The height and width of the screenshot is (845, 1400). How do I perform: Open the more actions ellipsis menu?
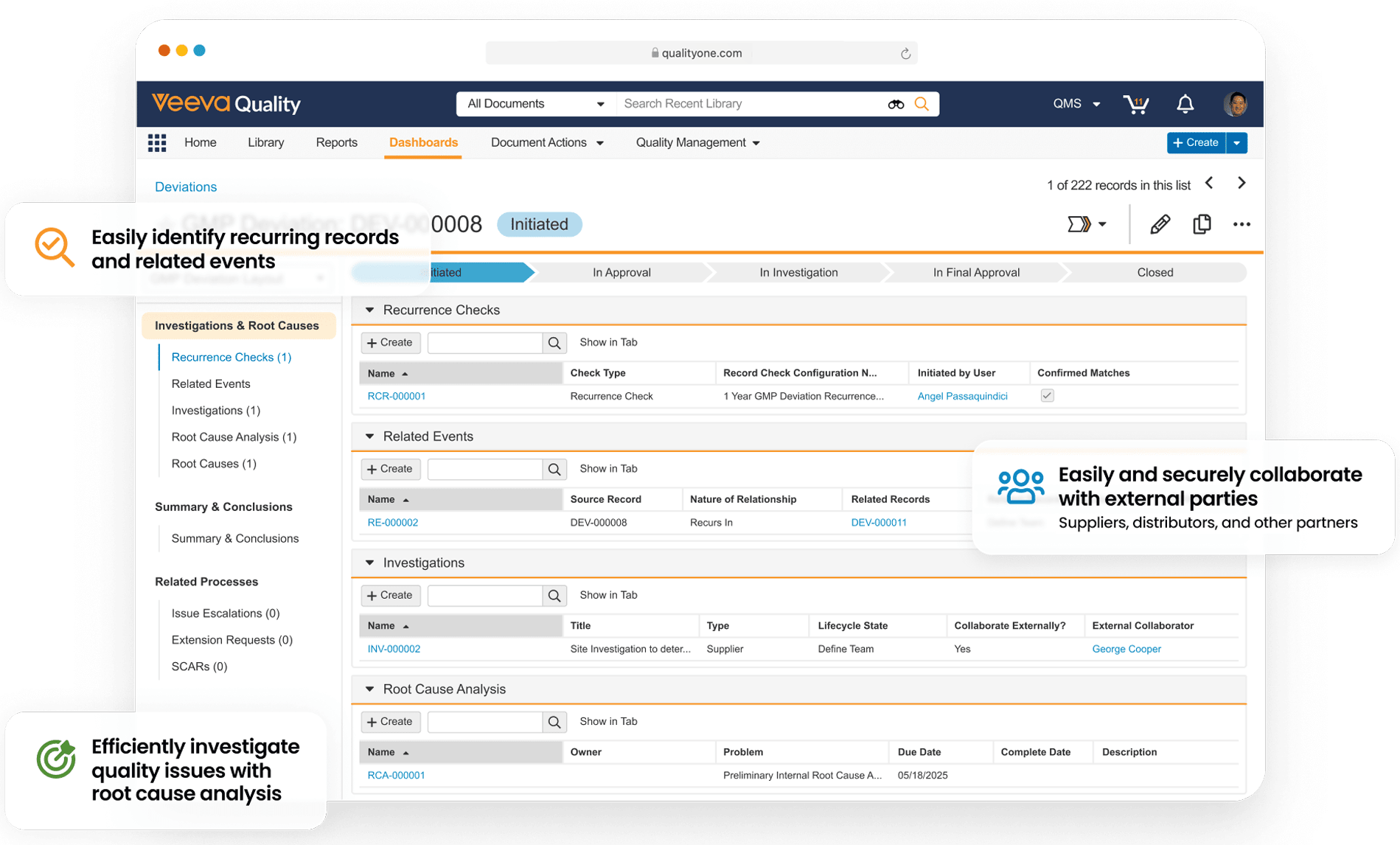1241,224
